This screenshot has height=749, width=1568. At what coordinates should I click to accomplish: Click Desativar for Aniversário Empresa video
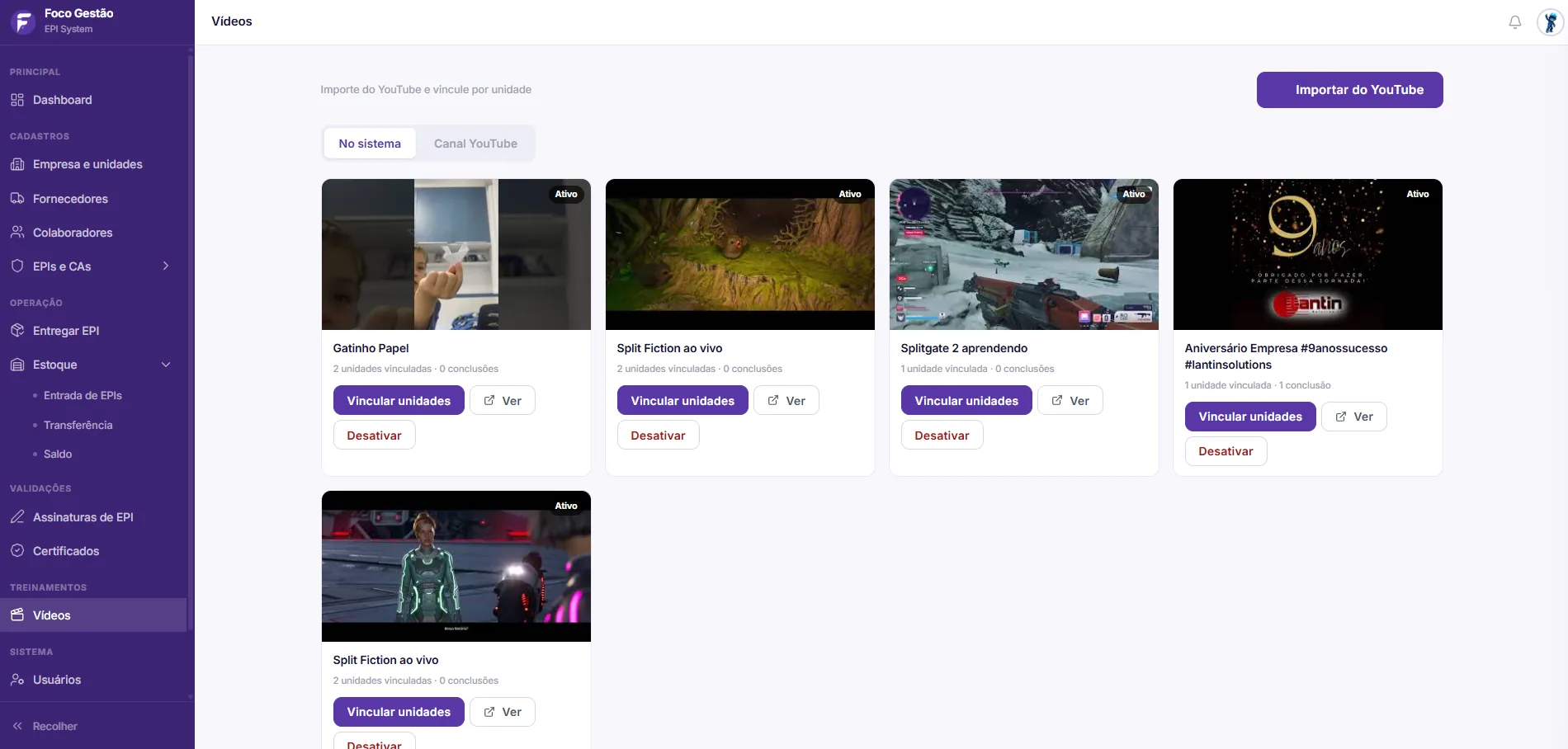click(x=1226, y=451)
